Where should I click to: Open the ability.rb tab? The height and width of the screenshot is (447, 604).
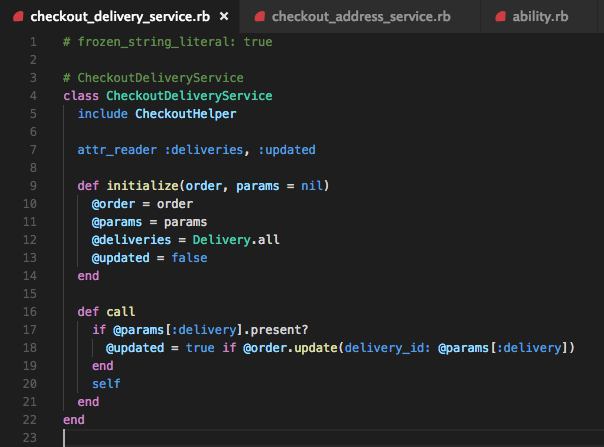coord(539,17)
